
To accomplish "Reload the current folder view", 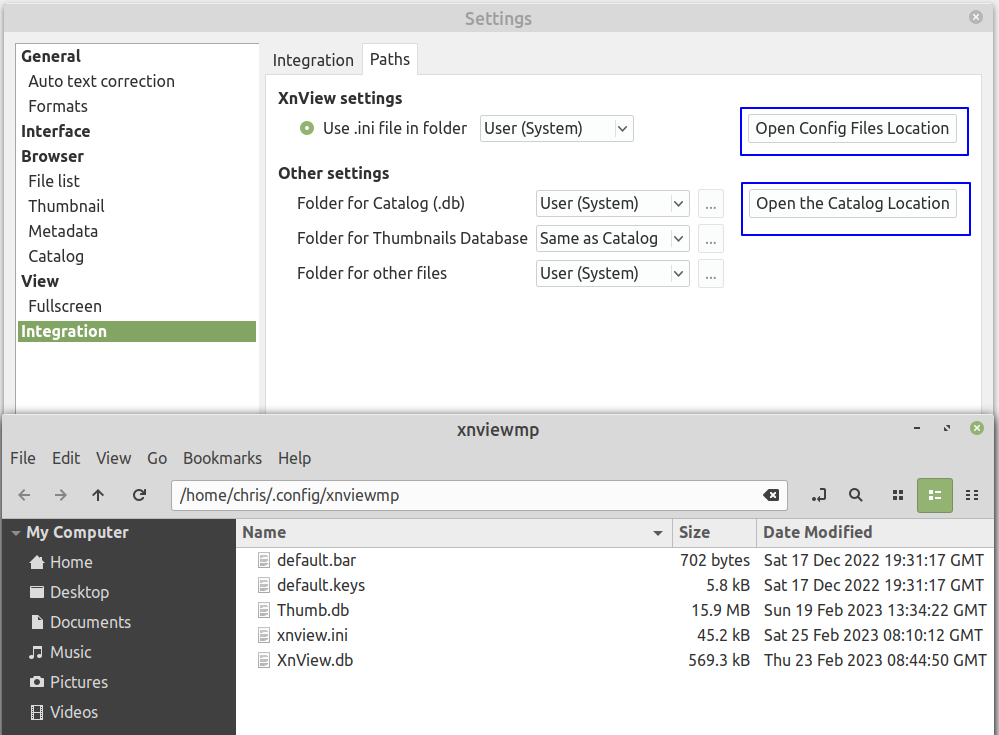I will click(x=139, y=495).
